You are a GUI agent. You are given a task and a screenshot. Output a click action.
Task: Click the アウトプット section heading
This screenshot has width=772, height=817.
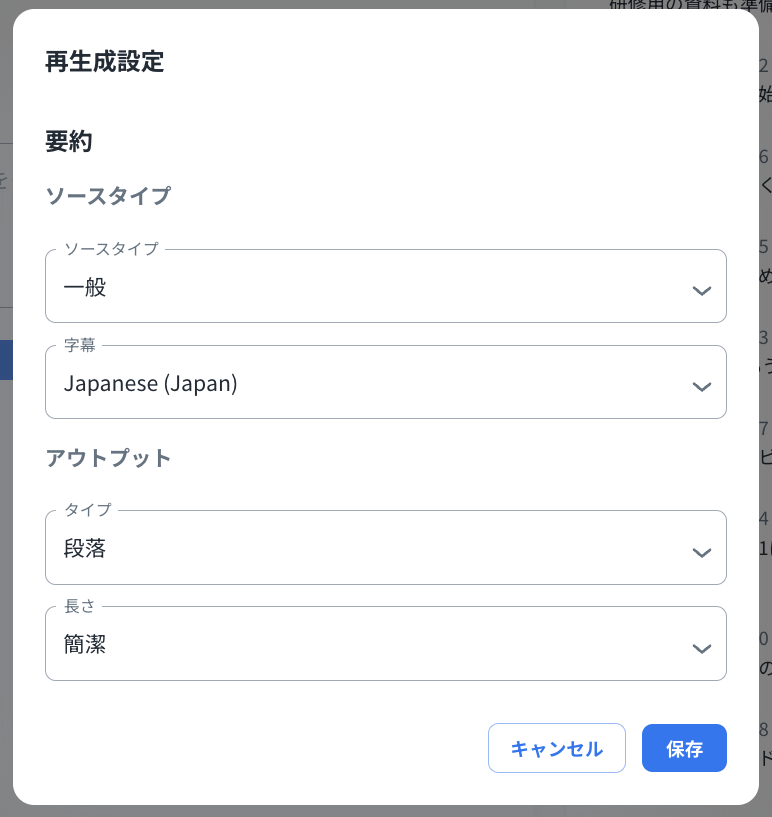(108, 458)
